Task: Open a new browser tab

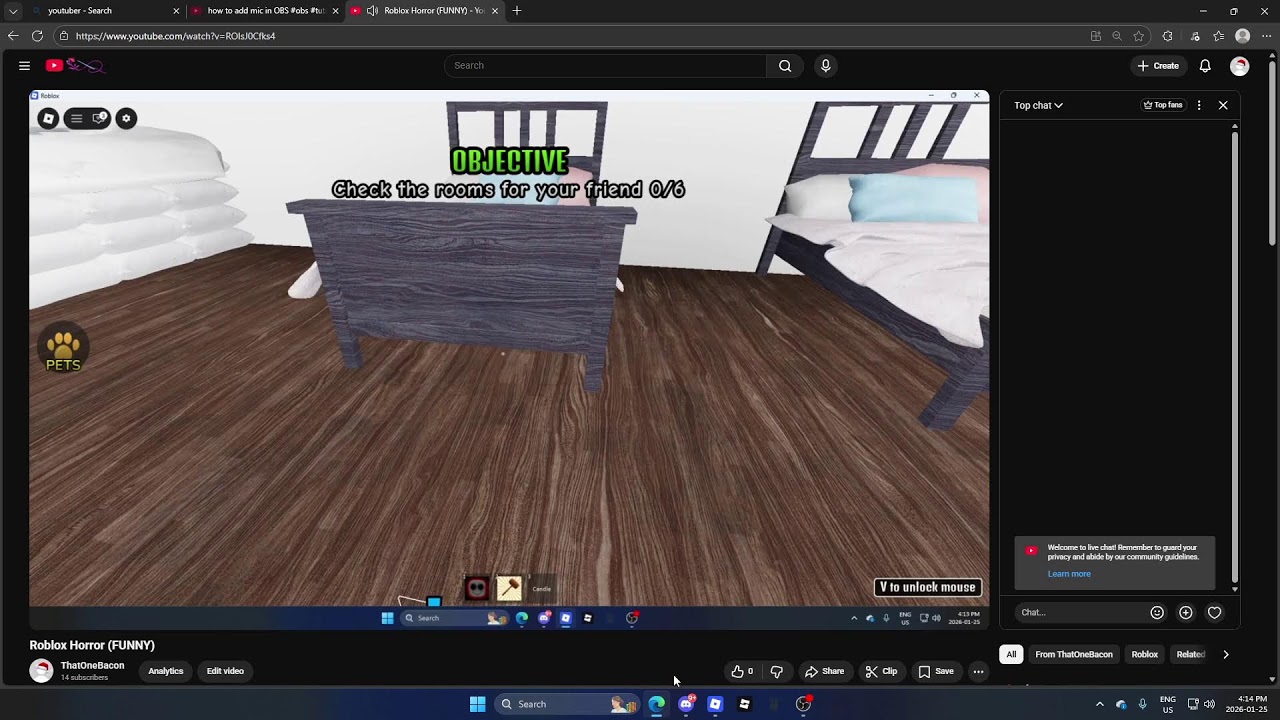Action: pyautogui.click(x=516, y=11)
